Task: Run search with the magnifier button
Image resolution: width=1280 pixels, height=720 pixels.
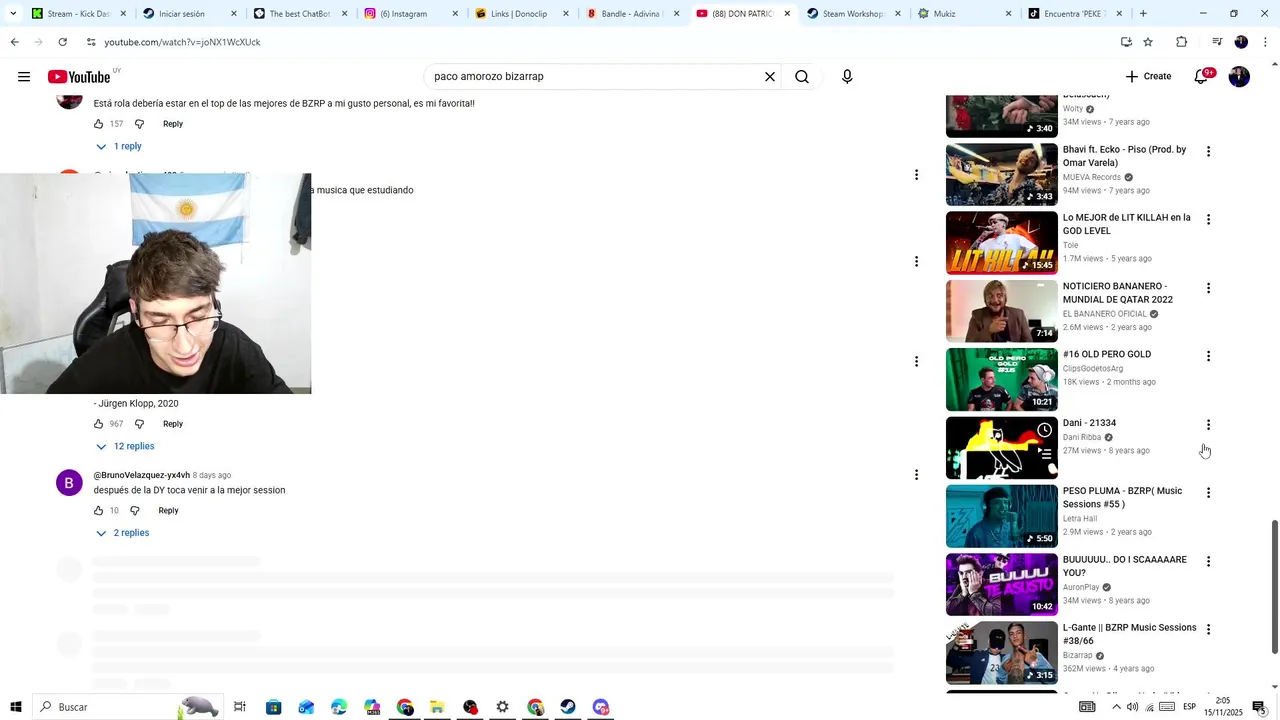Action: (x=802, y=77)
